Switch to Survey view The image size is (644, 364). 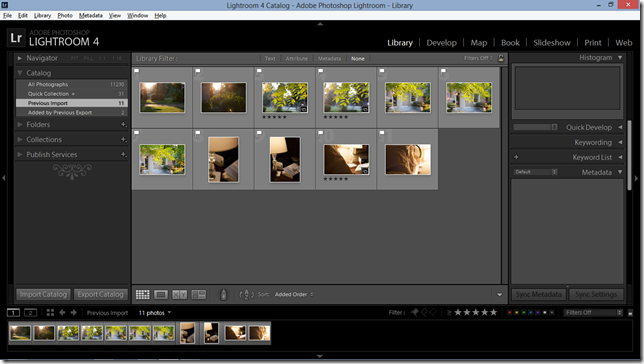click(x=198, y=295)
